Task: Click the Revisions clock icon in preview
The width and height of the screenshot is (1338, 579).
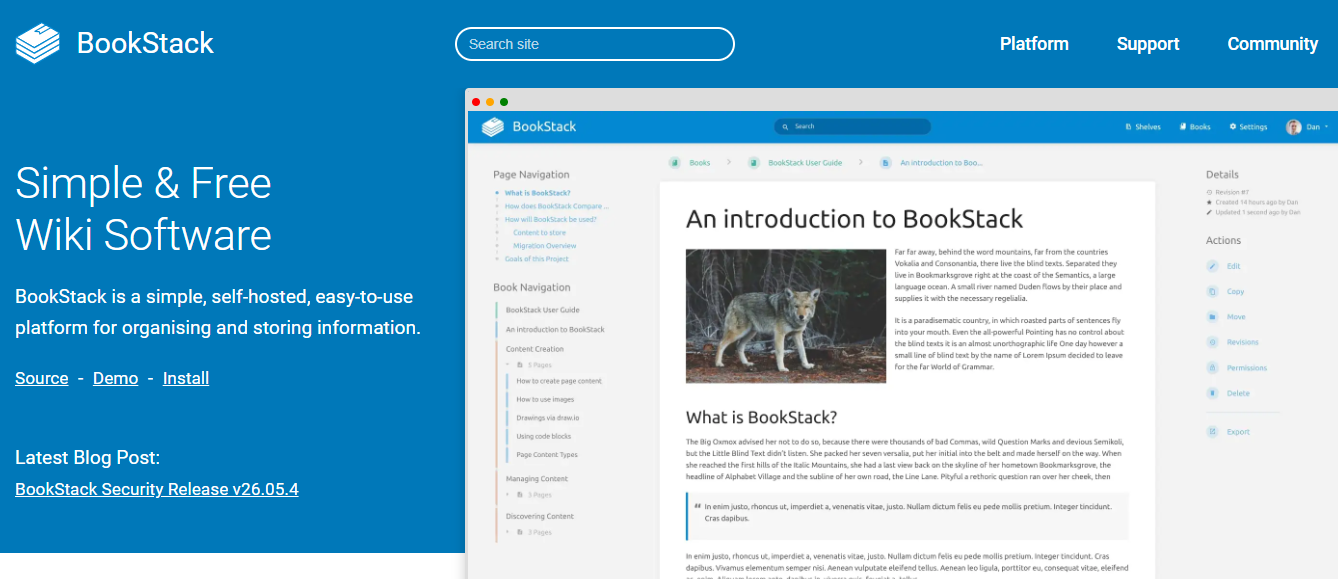Action: tap(1212, 342)
